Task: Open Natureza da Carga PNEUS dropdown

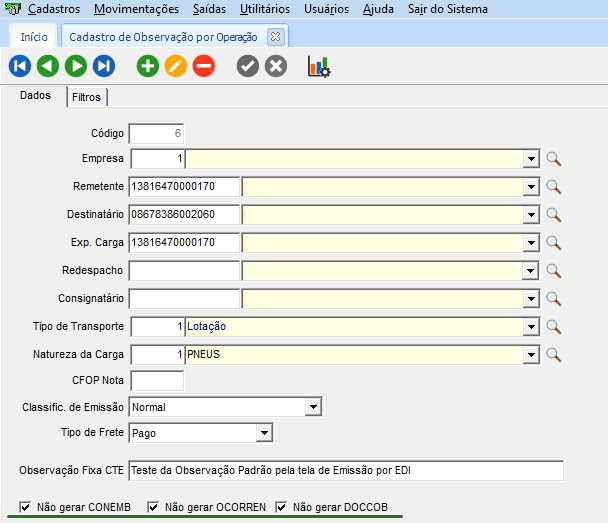Action: (531, 355)
